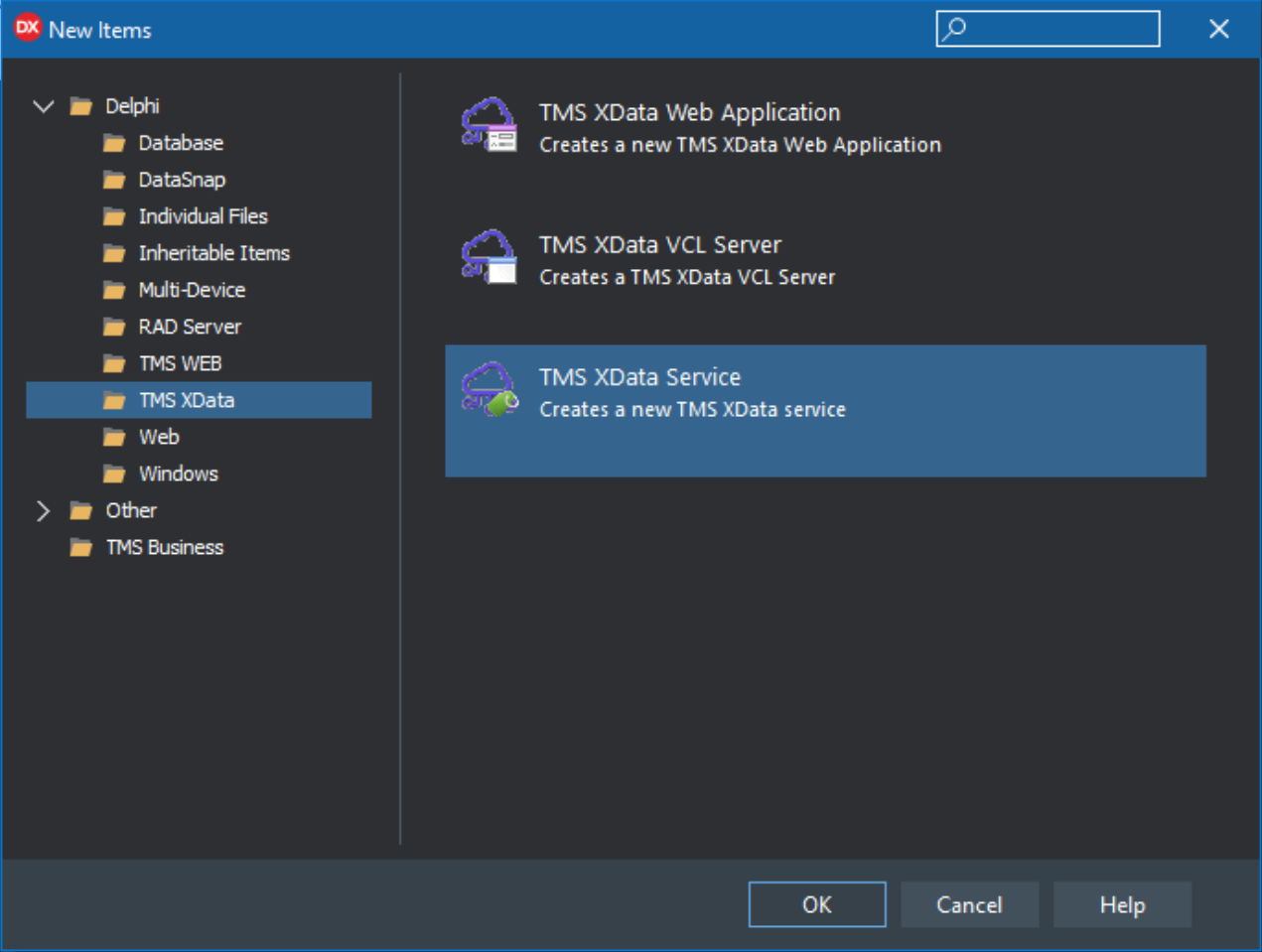Image resolution: width=1262 pixels, height=952 pixels.
Task: Select TMS XData VCL Server title
Action: coord(660,244)
